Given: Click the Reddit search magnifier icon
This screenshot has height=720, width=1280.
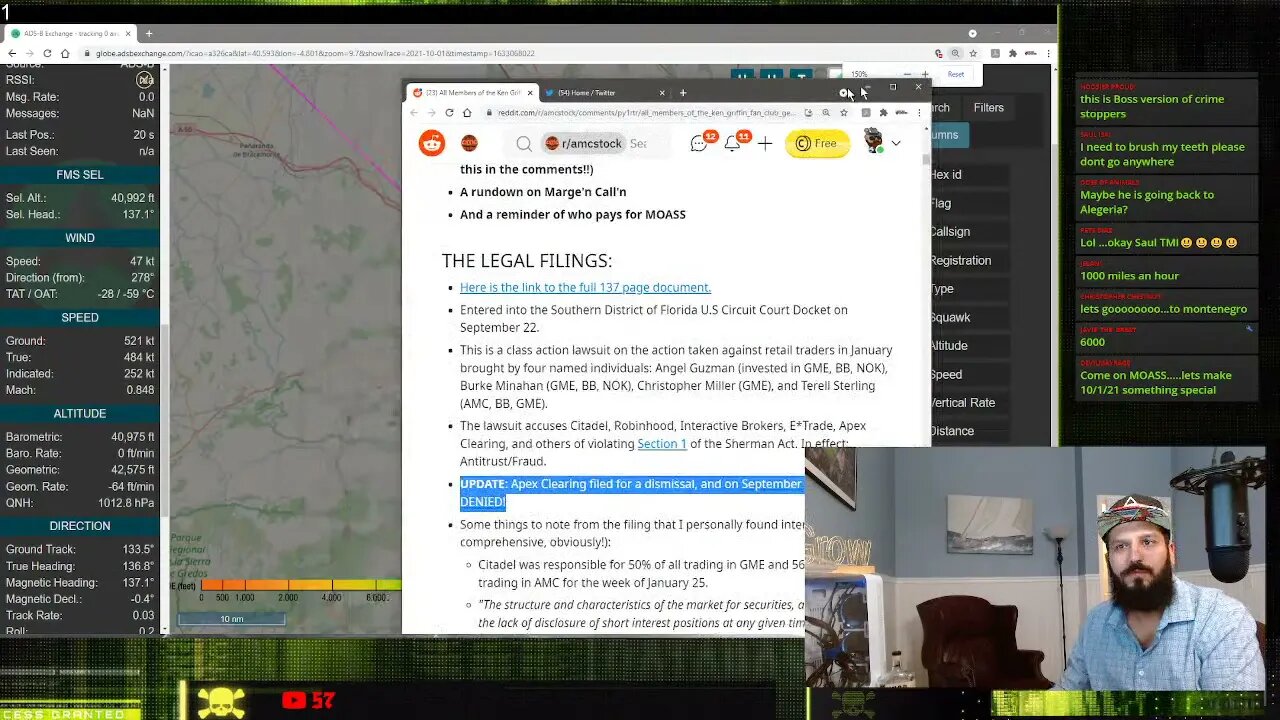Looking at the screenshot, I should [x=524, y=144].
